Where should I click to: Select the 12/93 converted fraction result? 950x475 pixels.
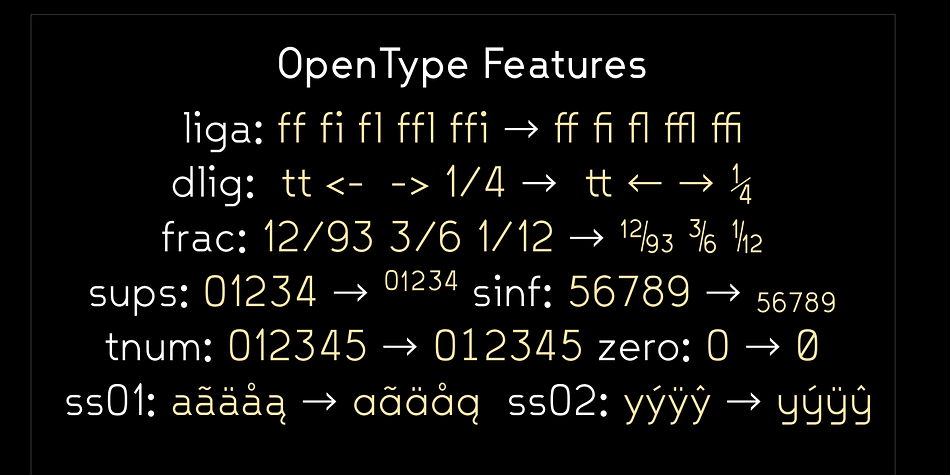click(x=646, y=238)
